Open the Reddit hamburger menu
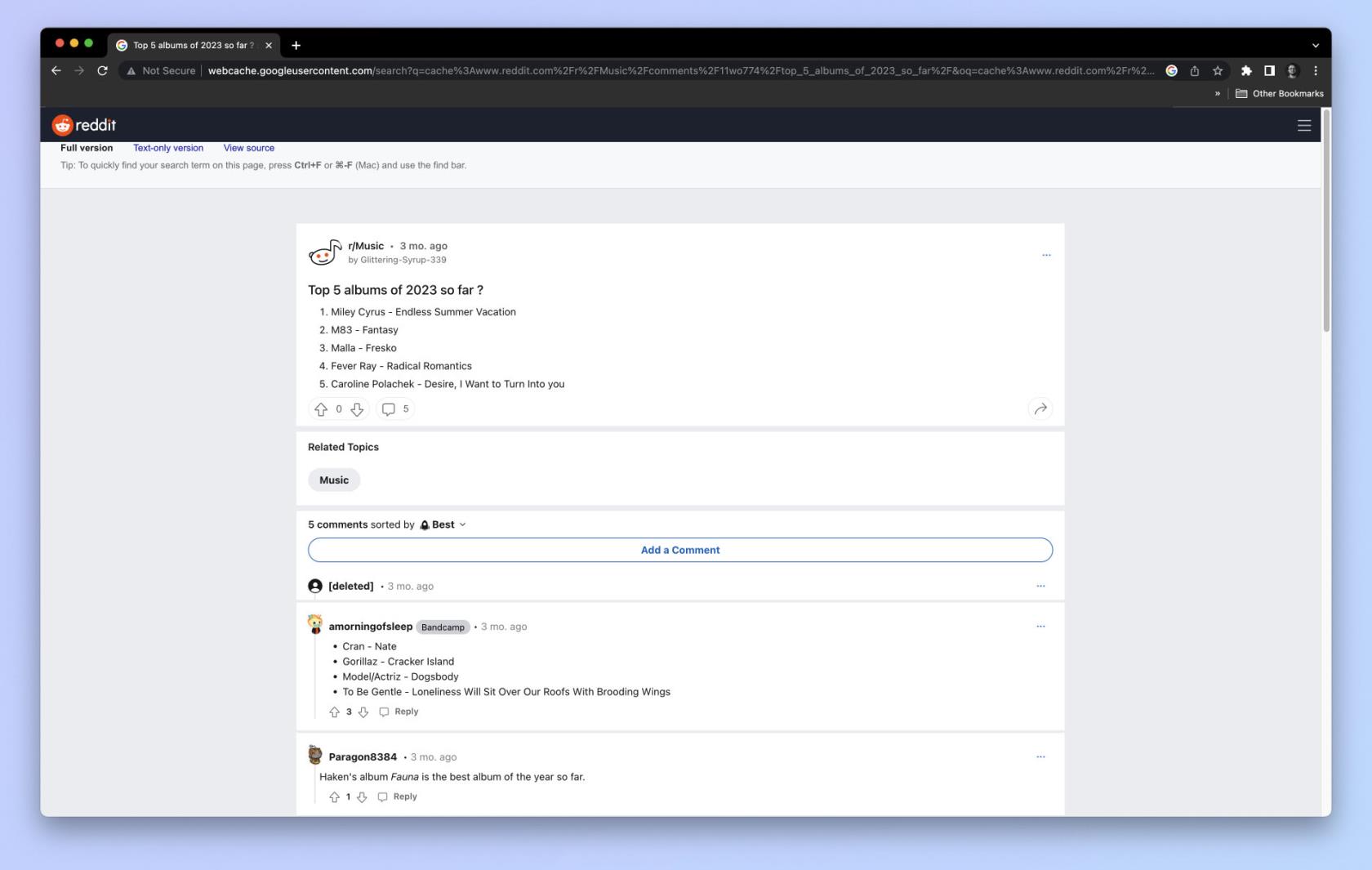Screen dimensions: 1372x870 pyautogui.click(x=1303, y=125)
